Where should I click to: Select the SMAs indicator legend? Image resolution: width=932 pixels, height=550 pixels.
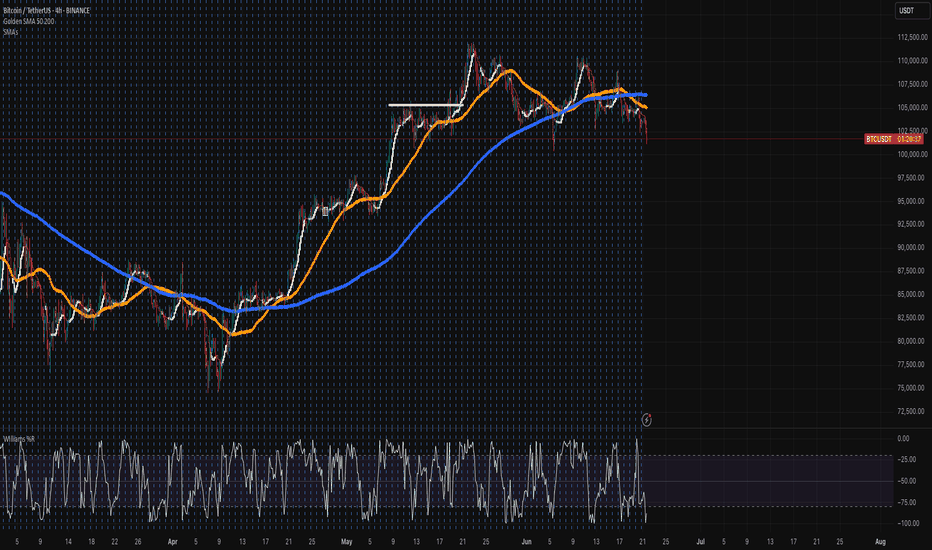tap(11, 32)
